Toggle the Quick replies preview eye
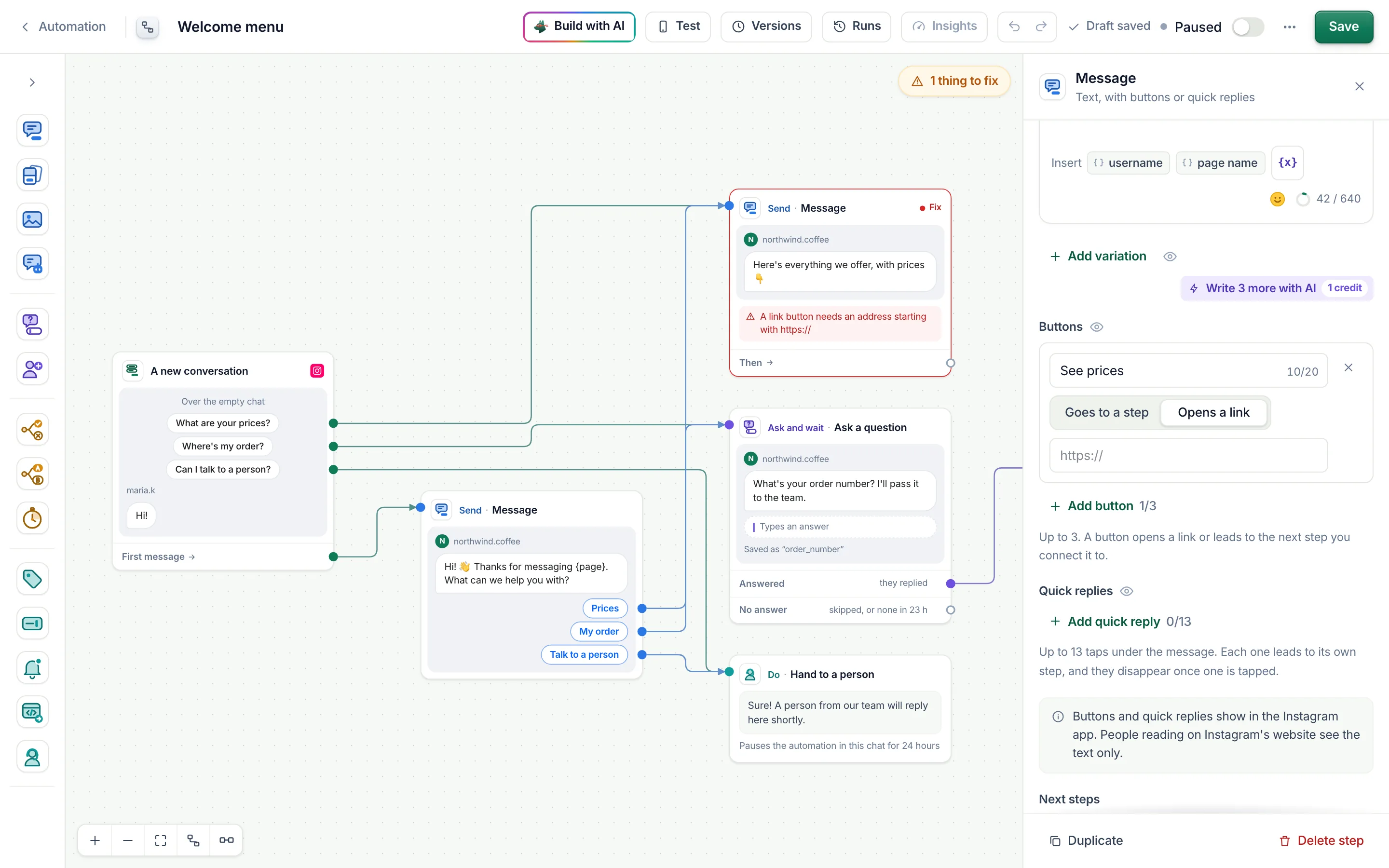Image resolution: width=1389 pixels, height=868 pixels. click(x=1126, y=591)
